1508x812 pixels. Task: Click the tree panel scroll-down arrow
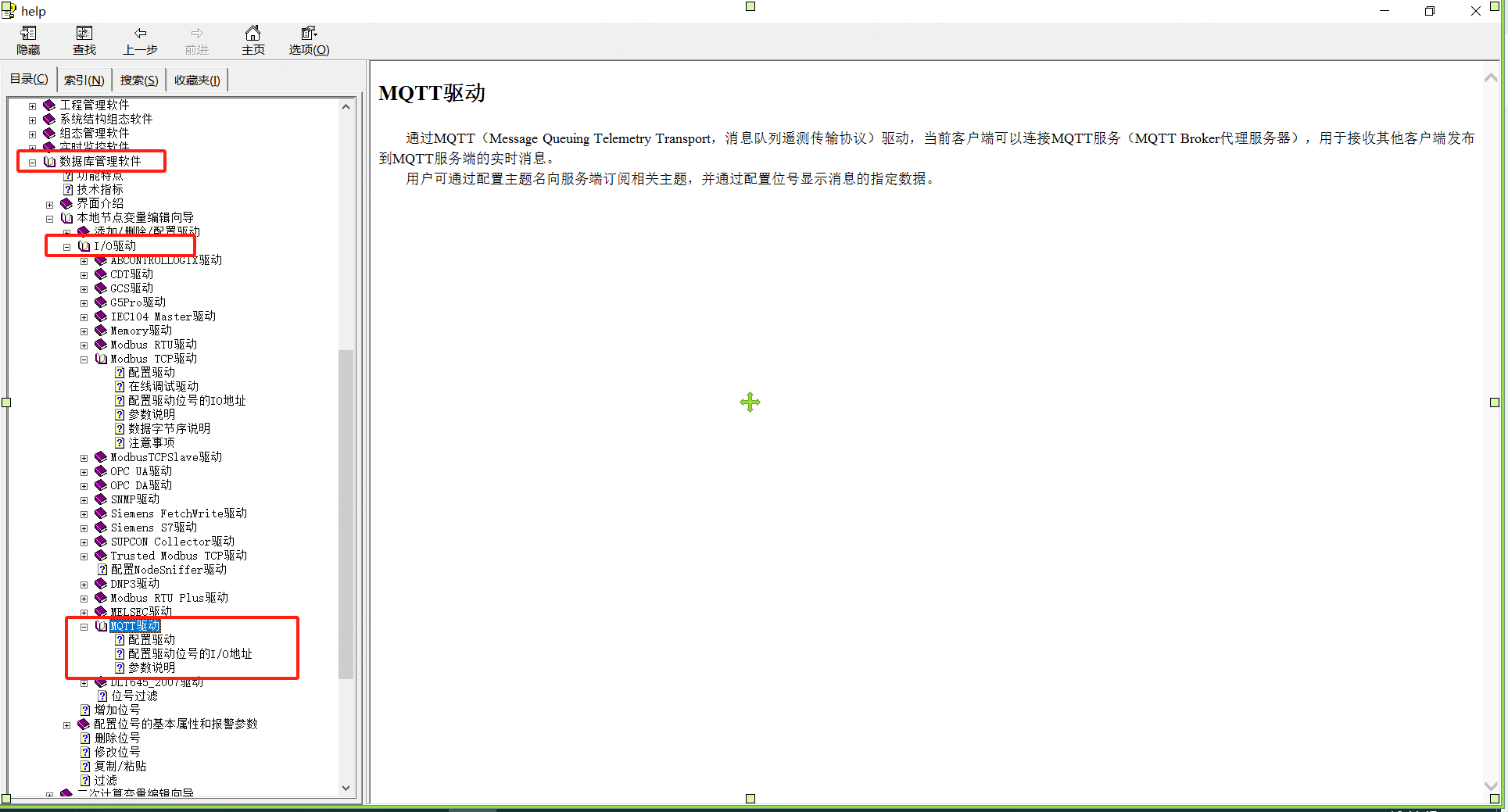click(346, 789)
